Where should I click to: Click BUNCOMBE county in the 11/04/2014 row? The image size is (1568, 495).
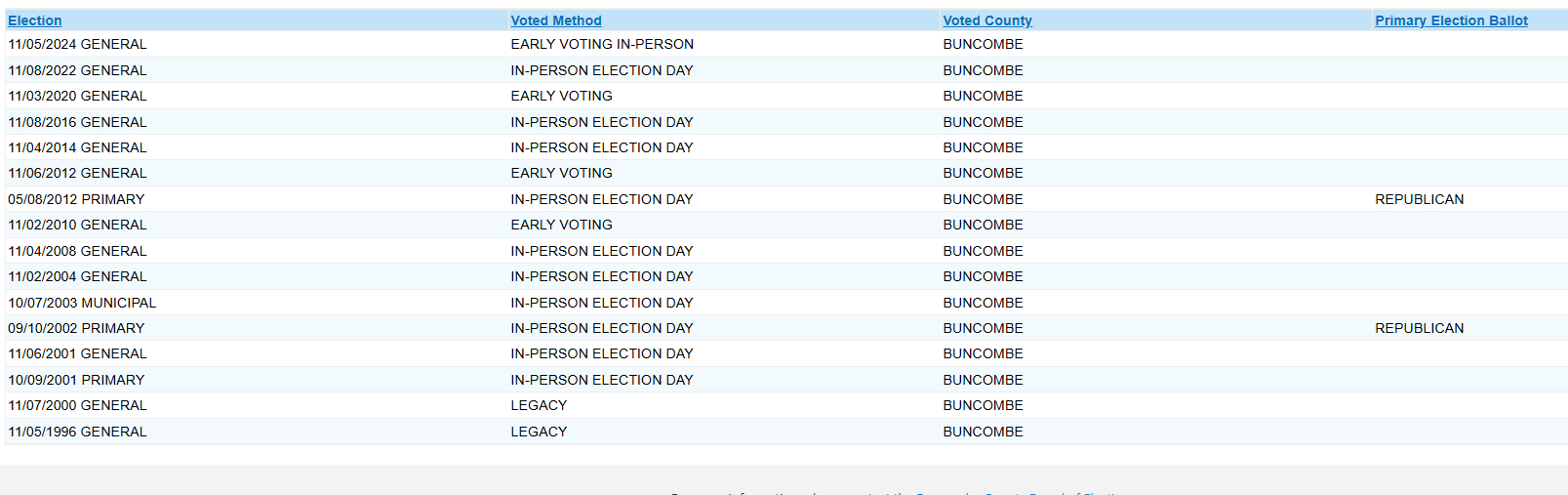tap(983, 147)
